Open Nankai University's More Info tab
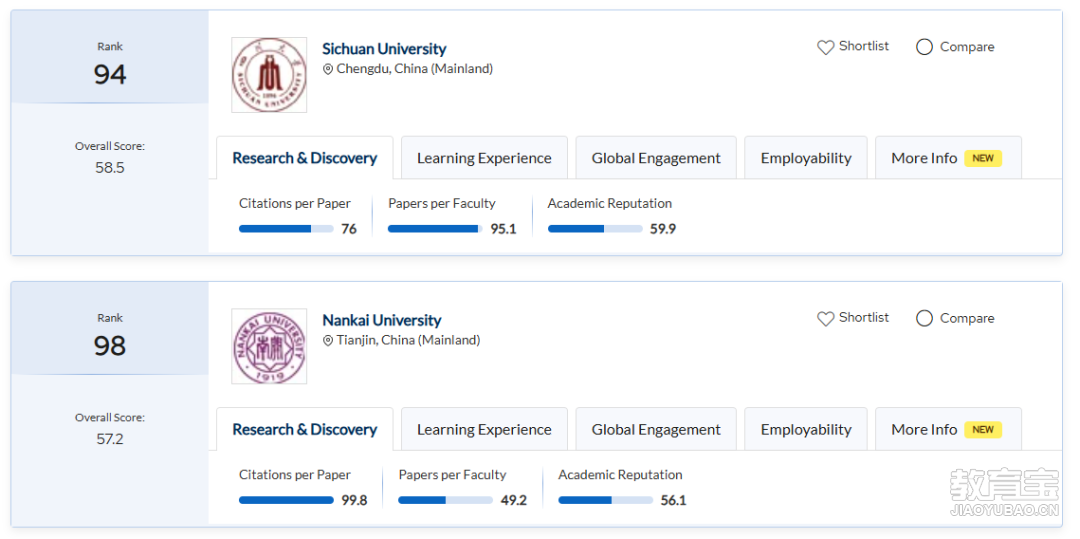The width and height of the screenshot is (1080, 539). click(x=948, y=429)
